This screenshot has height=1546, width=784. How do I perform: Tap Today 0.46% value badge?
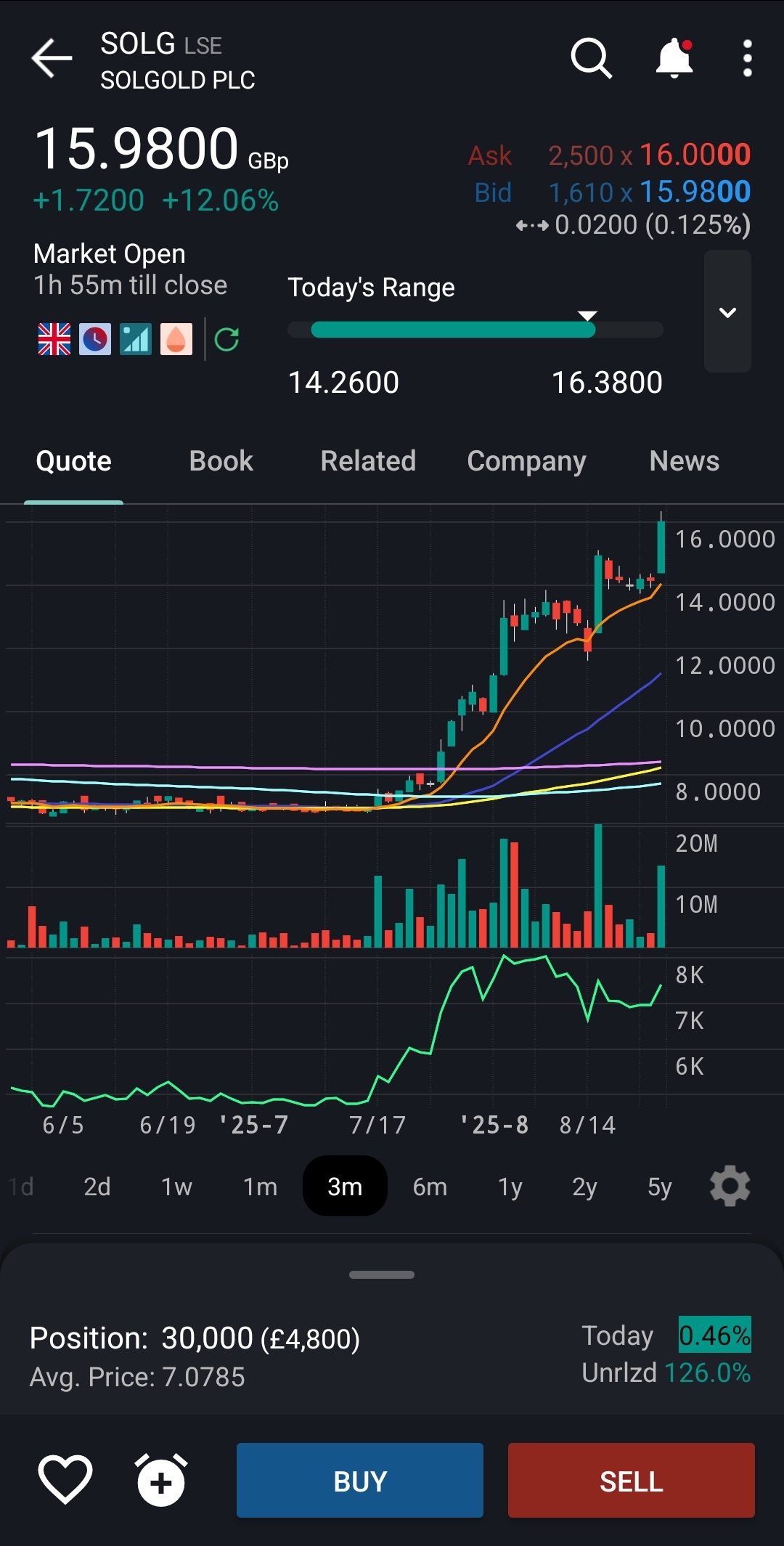pyautogui.click(x=715, y=1335)
